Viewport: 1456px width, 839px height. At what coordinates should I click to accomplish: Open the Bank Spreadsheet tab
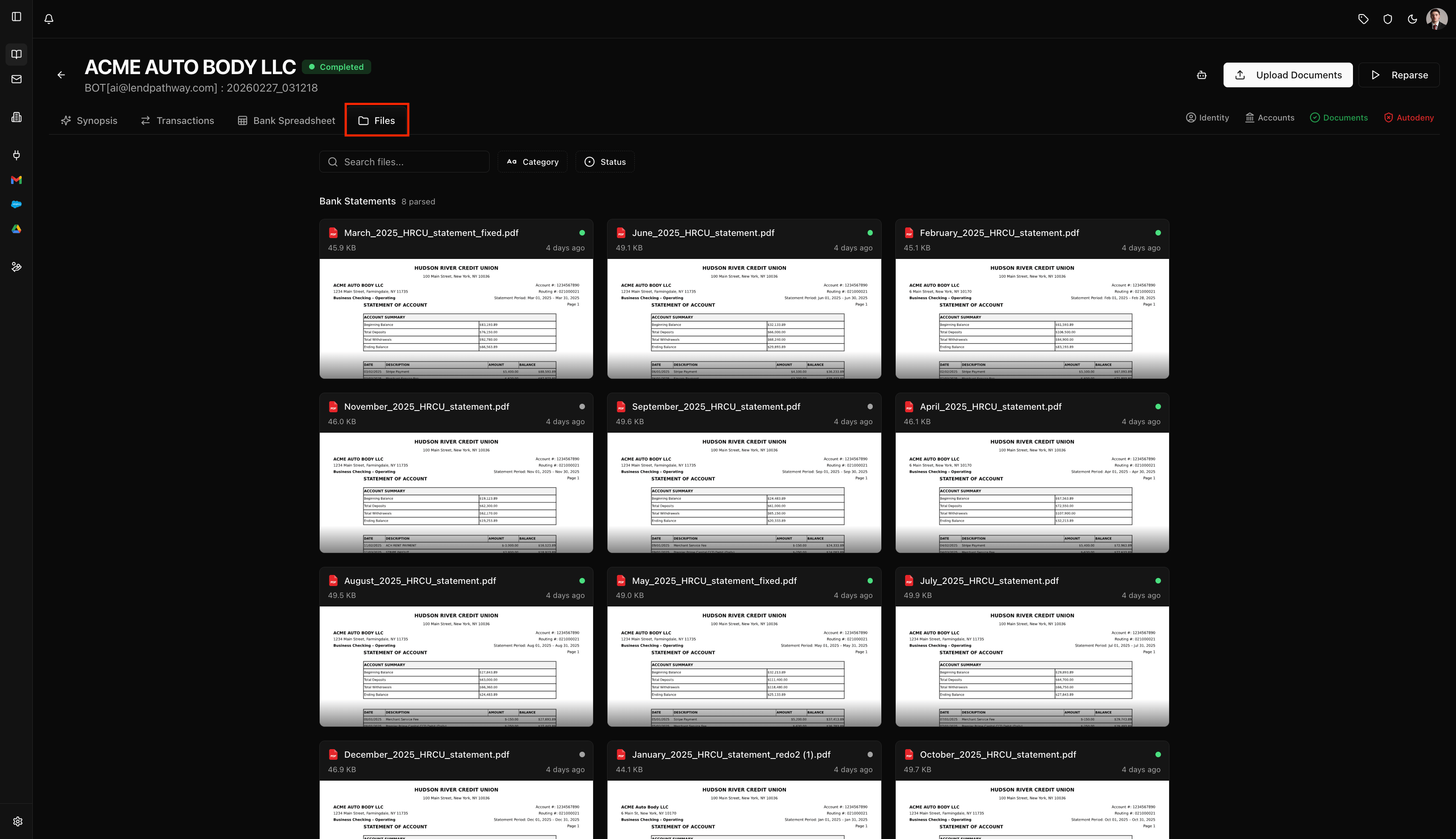tap(286, 121)
